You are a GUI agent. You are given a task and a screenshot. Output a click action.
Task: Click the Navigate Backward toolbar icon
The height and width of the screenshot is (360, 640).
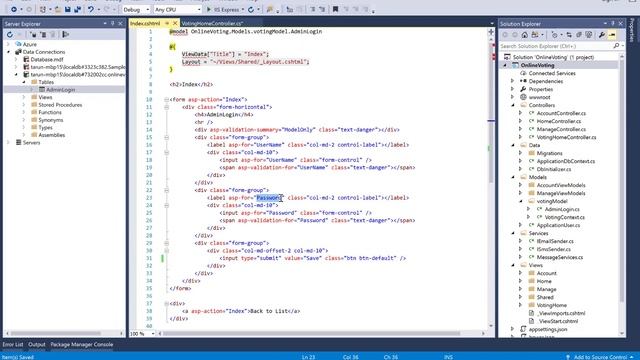coord(13,9)
